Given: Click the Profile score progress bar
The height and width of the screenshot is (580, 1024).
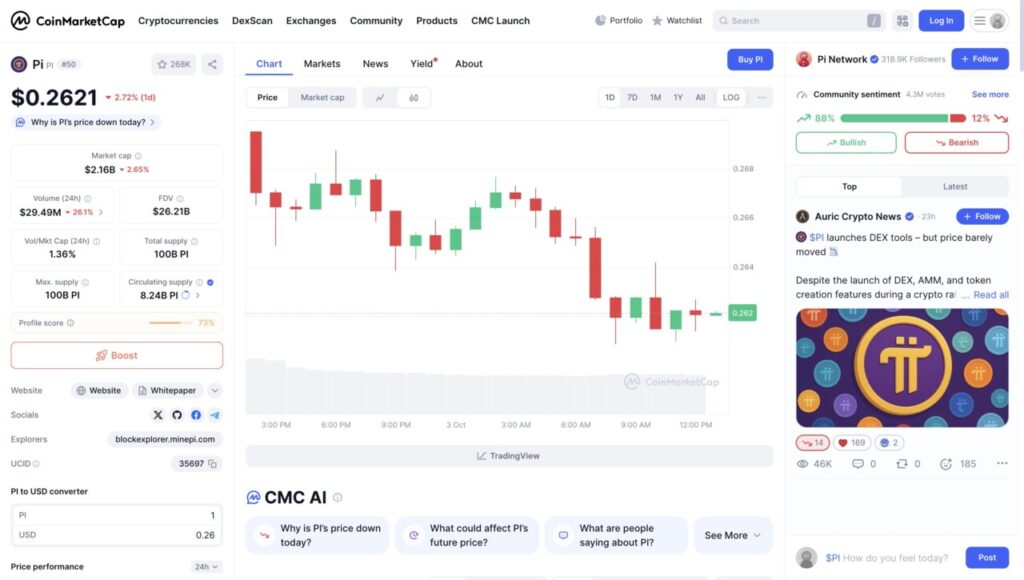Looking at the screenshot, I should coord(171,323).
